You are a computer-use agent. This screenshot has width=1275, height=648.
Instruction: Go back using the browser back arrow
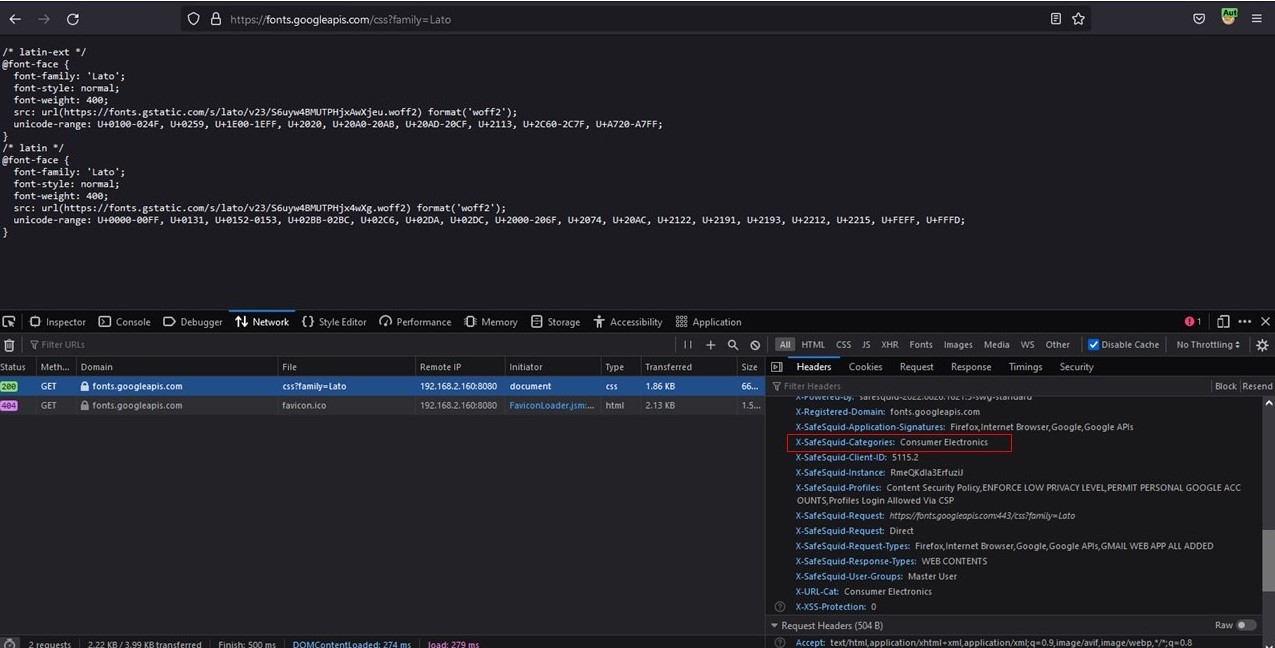(x=15, y=19)
